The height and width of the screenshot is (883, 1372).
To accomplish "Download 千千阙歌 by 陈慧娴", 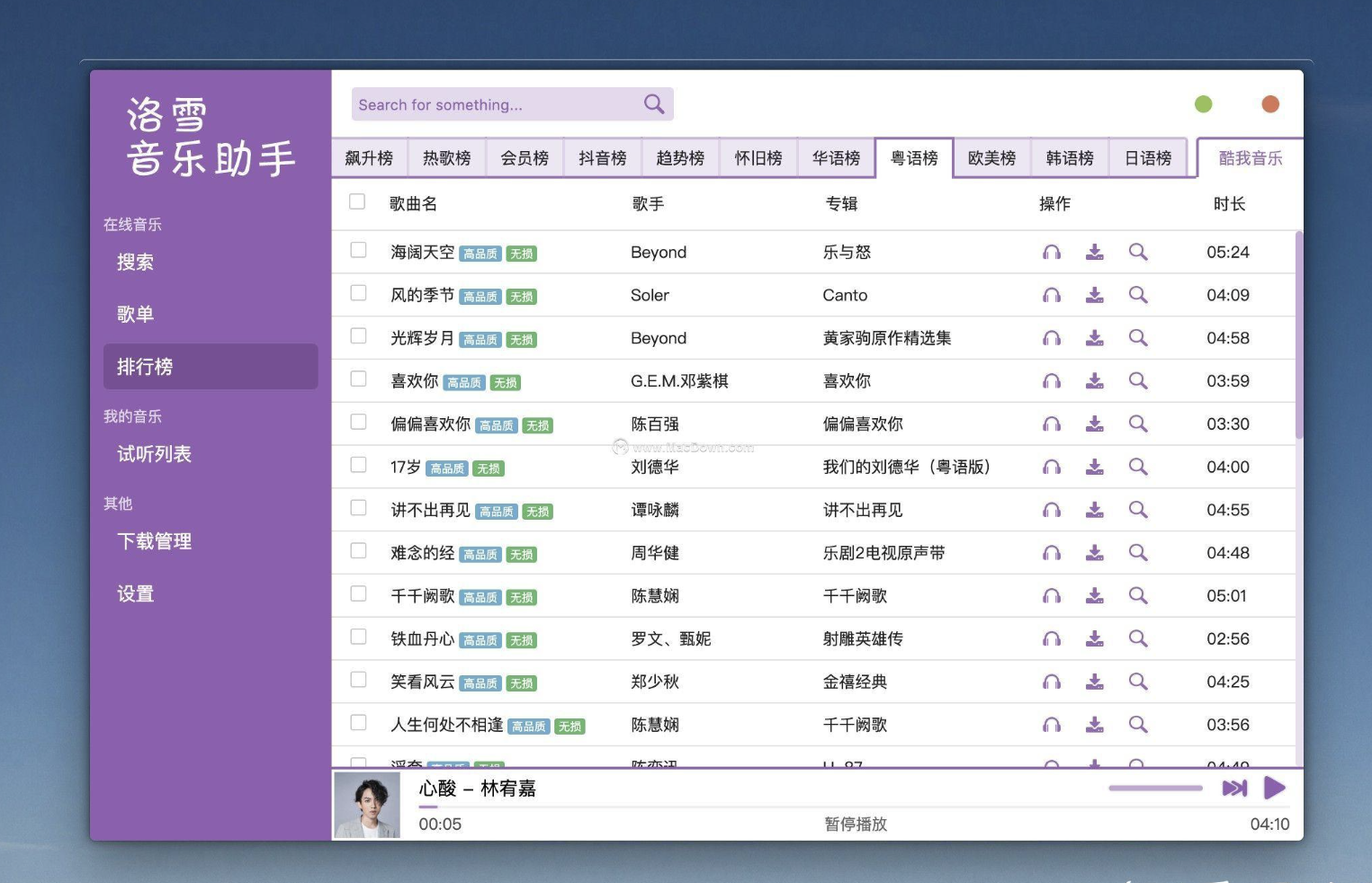I will [x=1095, y=595].
